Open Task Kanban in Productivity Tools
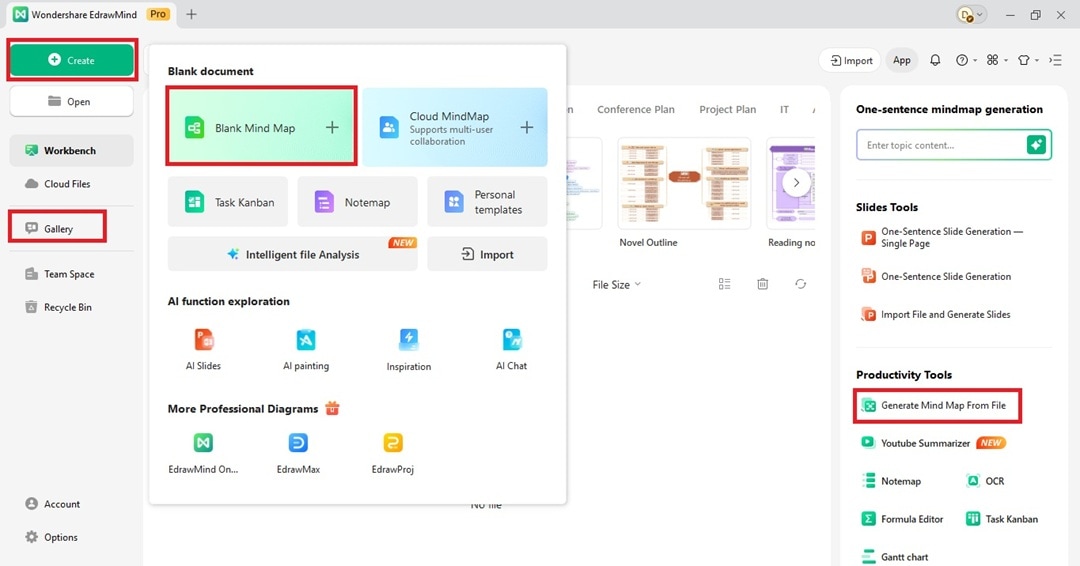This screenshot has height=566, width=1080. 1002,519
